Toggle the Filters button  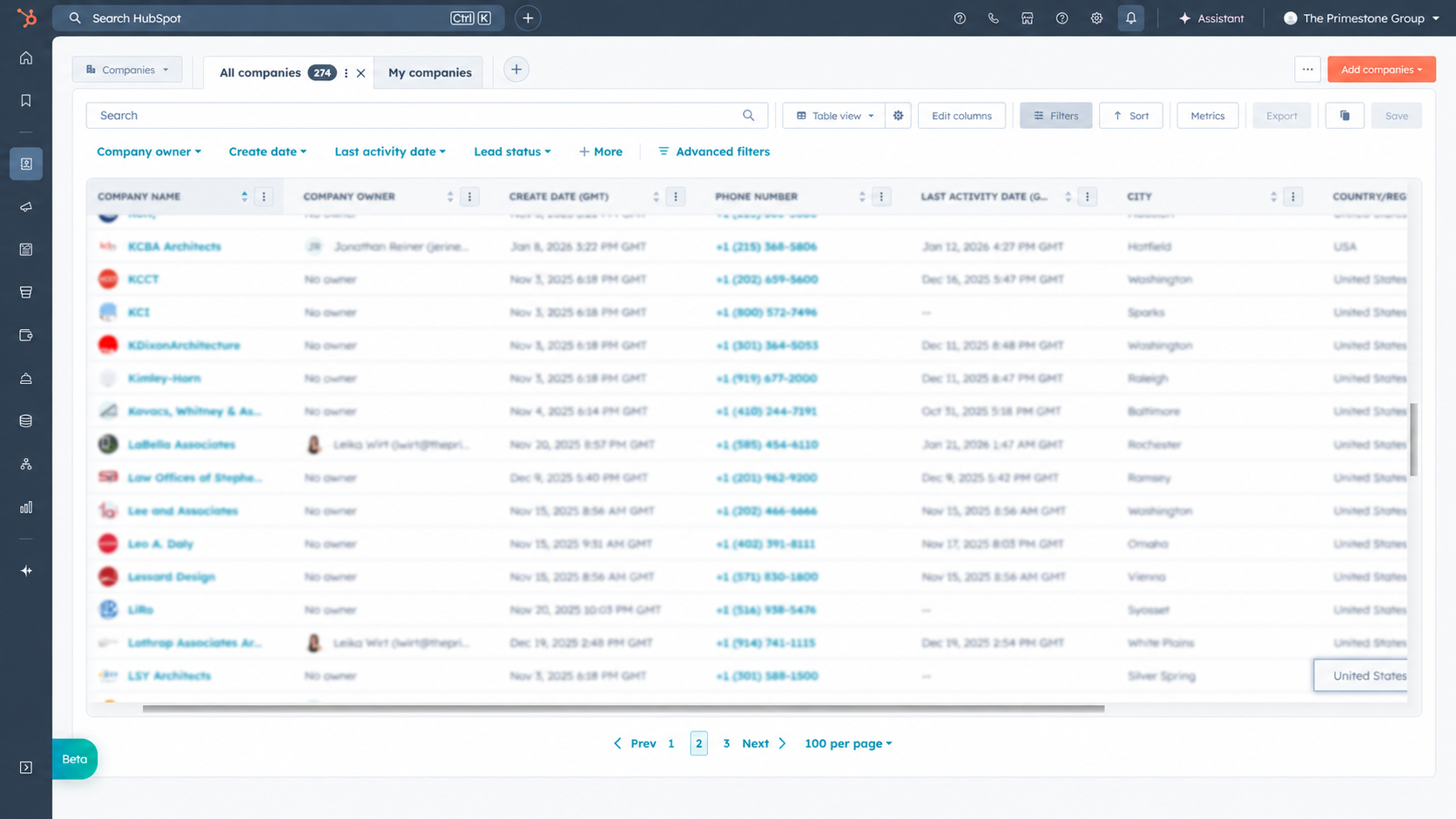1055,116
